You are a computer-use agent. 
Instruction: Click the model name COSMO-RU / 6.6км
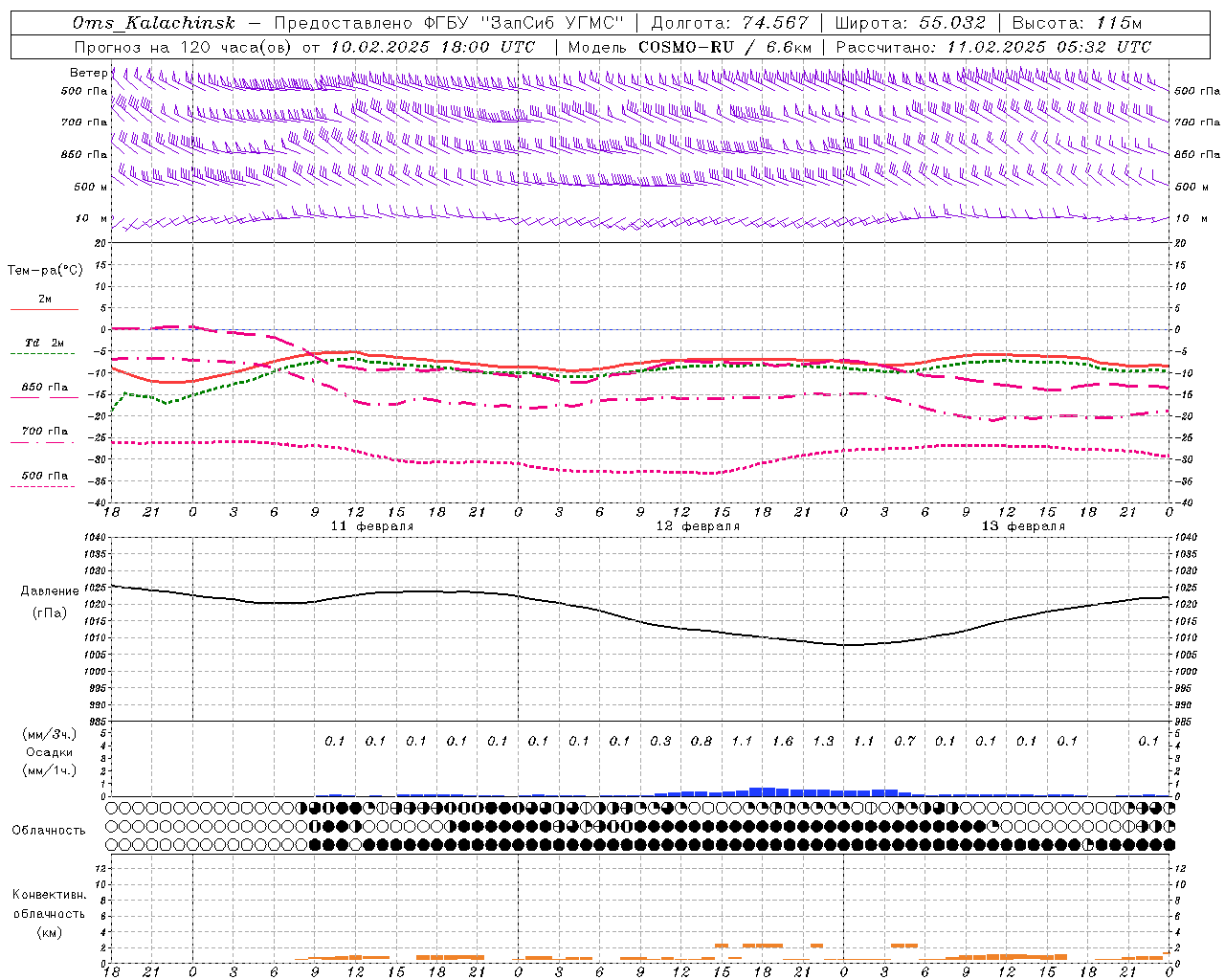pyautogui.click(x=724, y=47)
